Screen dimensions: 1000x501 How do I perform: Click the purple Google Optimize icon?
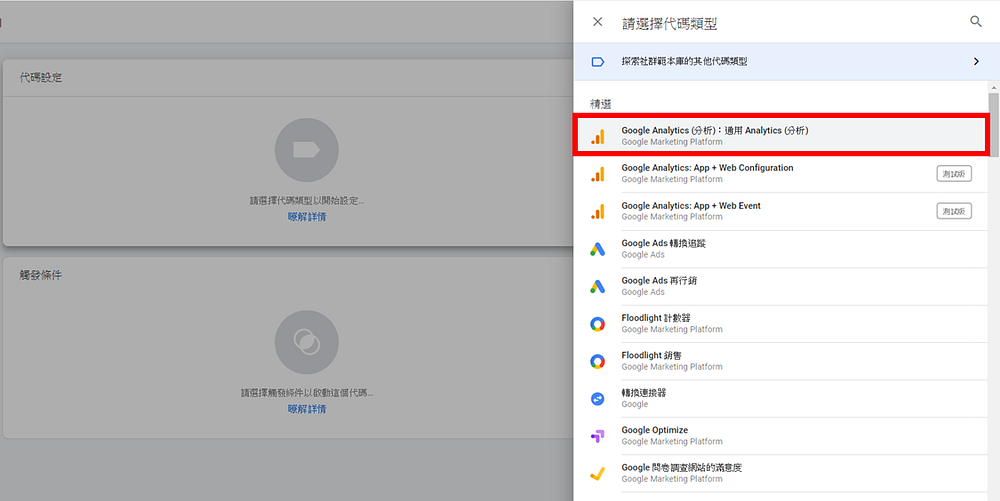598,437
